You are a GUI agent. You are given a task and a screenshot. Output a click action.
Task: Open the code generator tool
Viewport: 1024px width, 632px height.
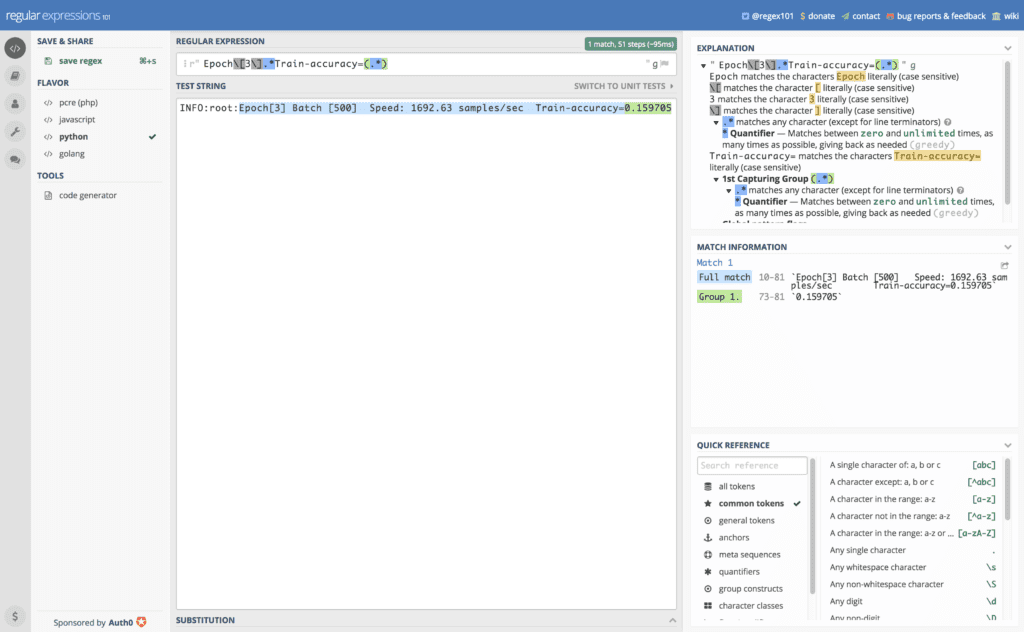click(x=86, y=195)
